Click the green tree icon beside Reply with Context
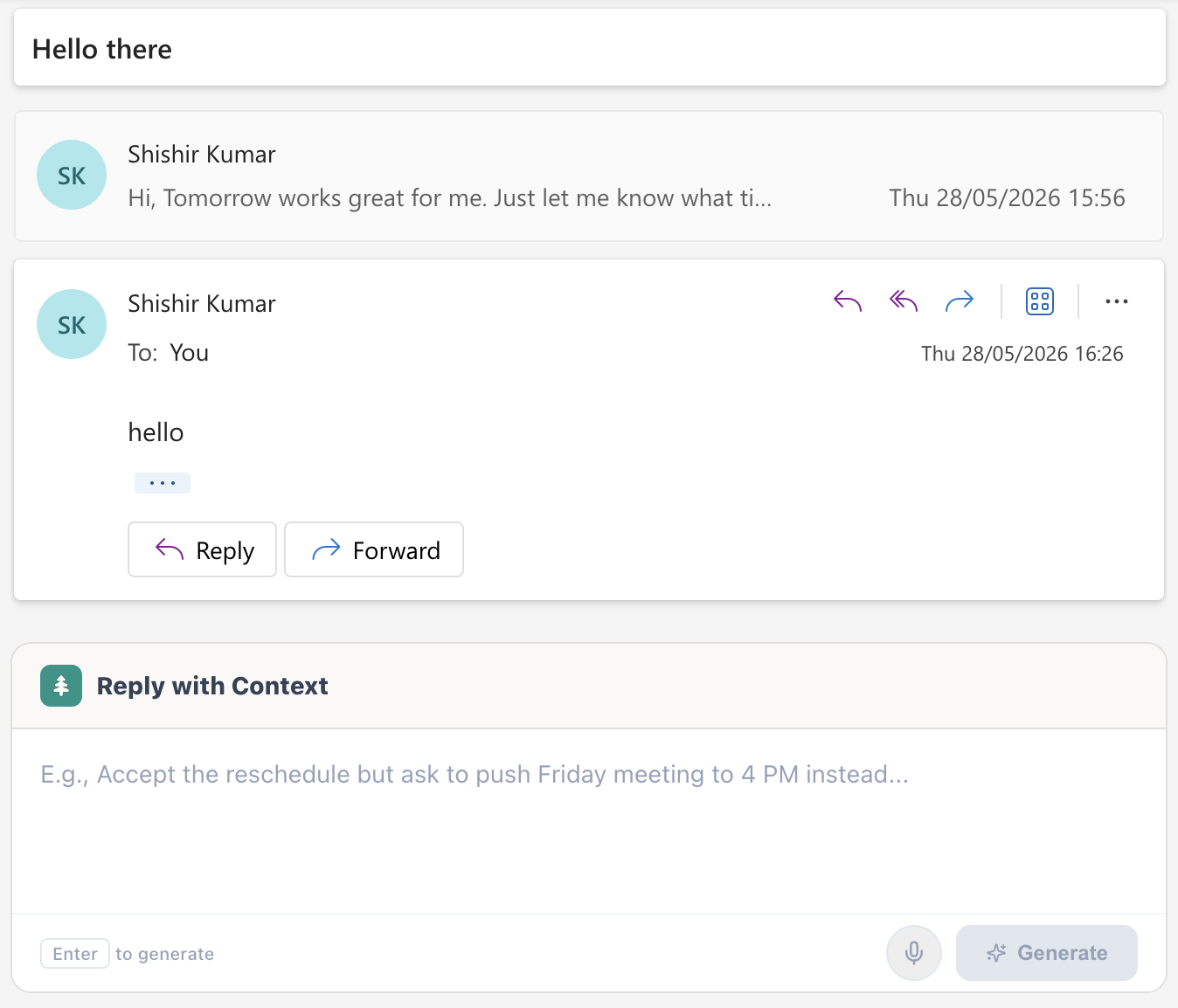The height and width of the screenshot is (1008, 1178). coord(61,686)
